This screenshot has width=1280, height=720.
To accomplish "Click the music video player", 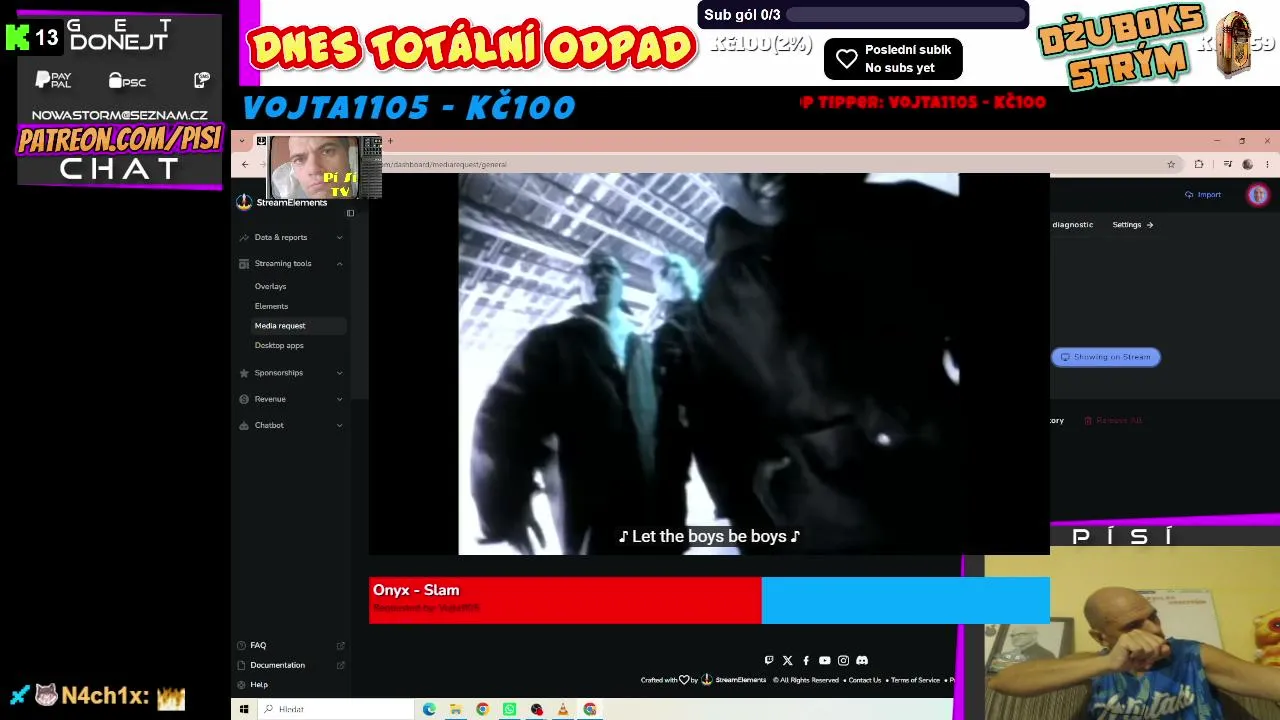I will pos(709,364).
